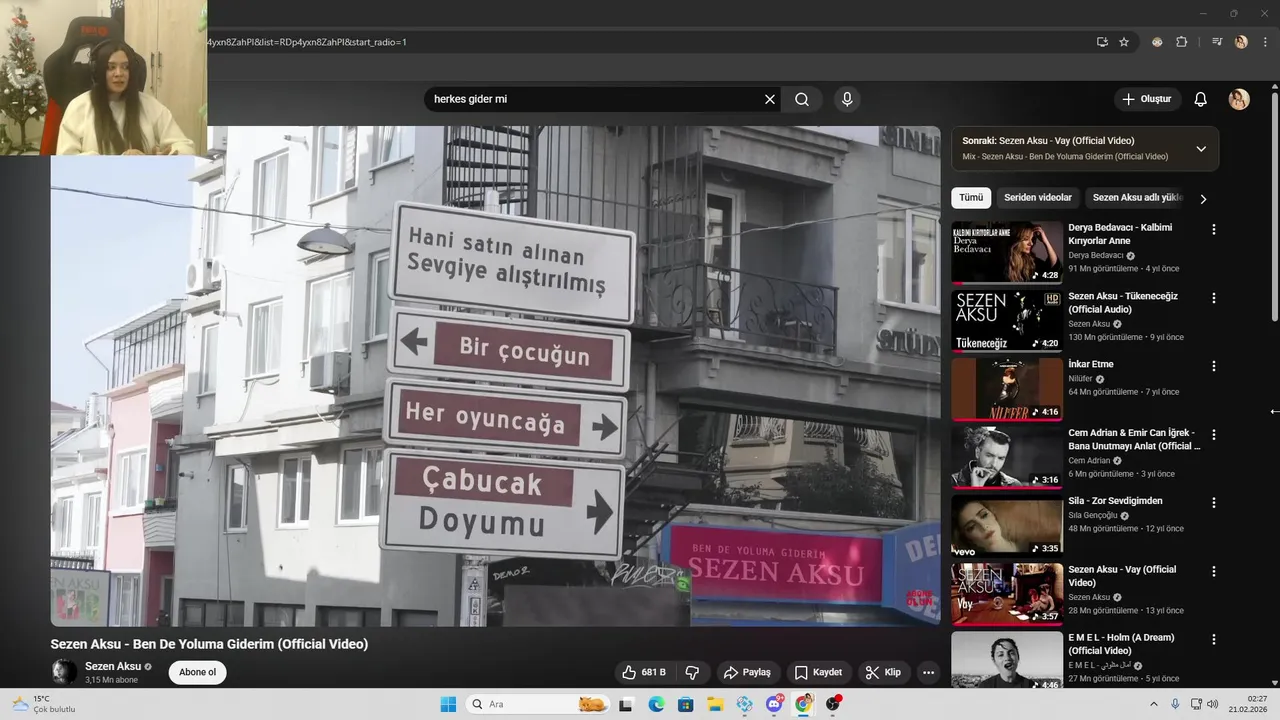Open the media control playlist icon
1280x720 pixels.
pyautogui.click(x=1217, y=42)
